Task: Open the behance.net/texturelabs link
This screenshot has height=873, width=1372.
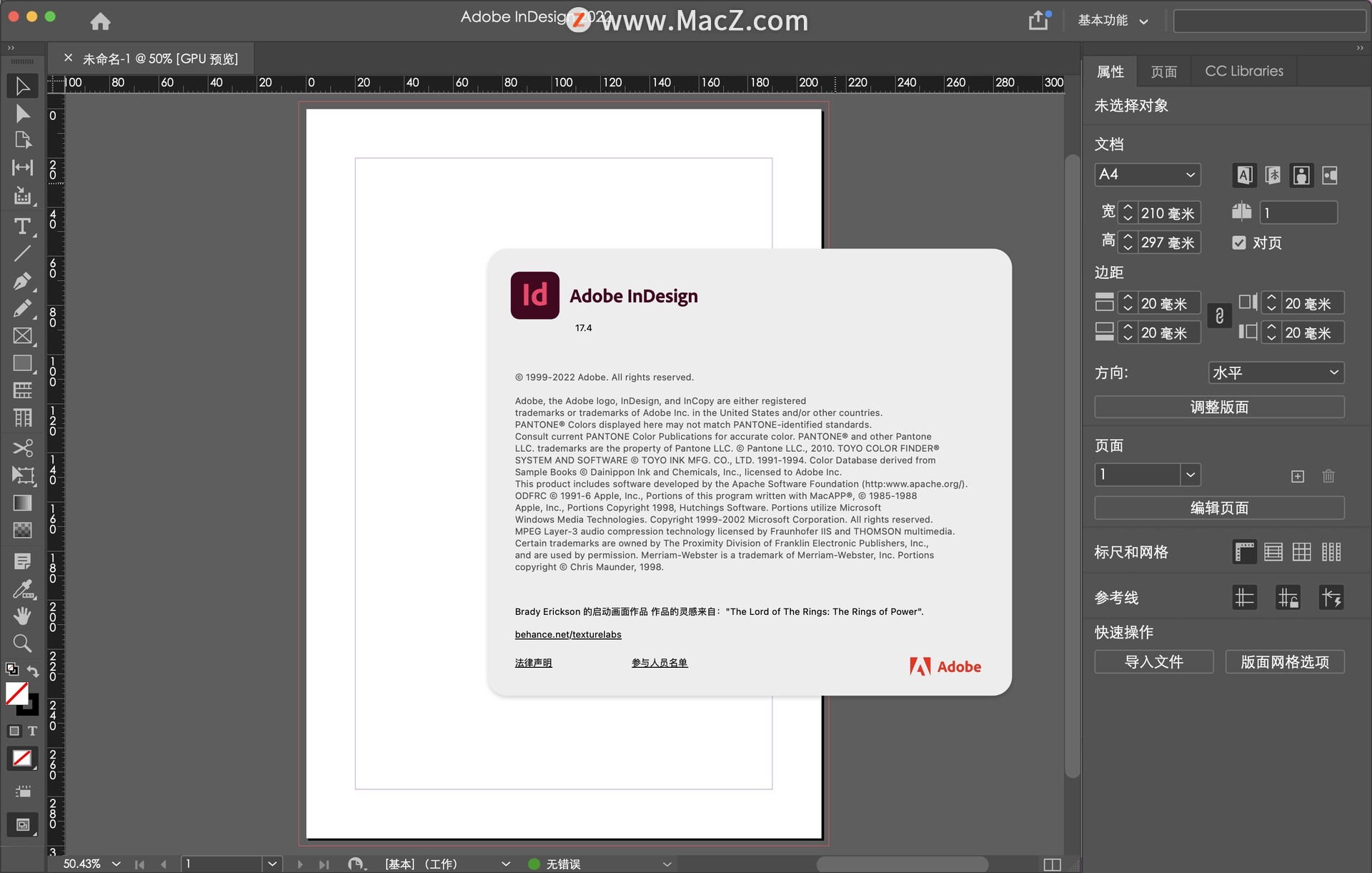Action: [x=568, y=635]
